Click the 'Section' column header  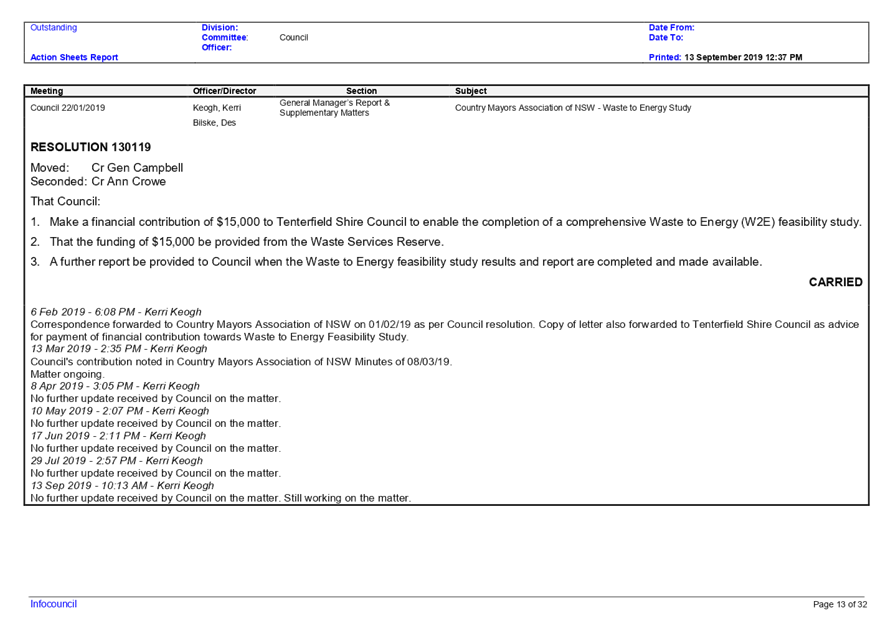(362, 91)
